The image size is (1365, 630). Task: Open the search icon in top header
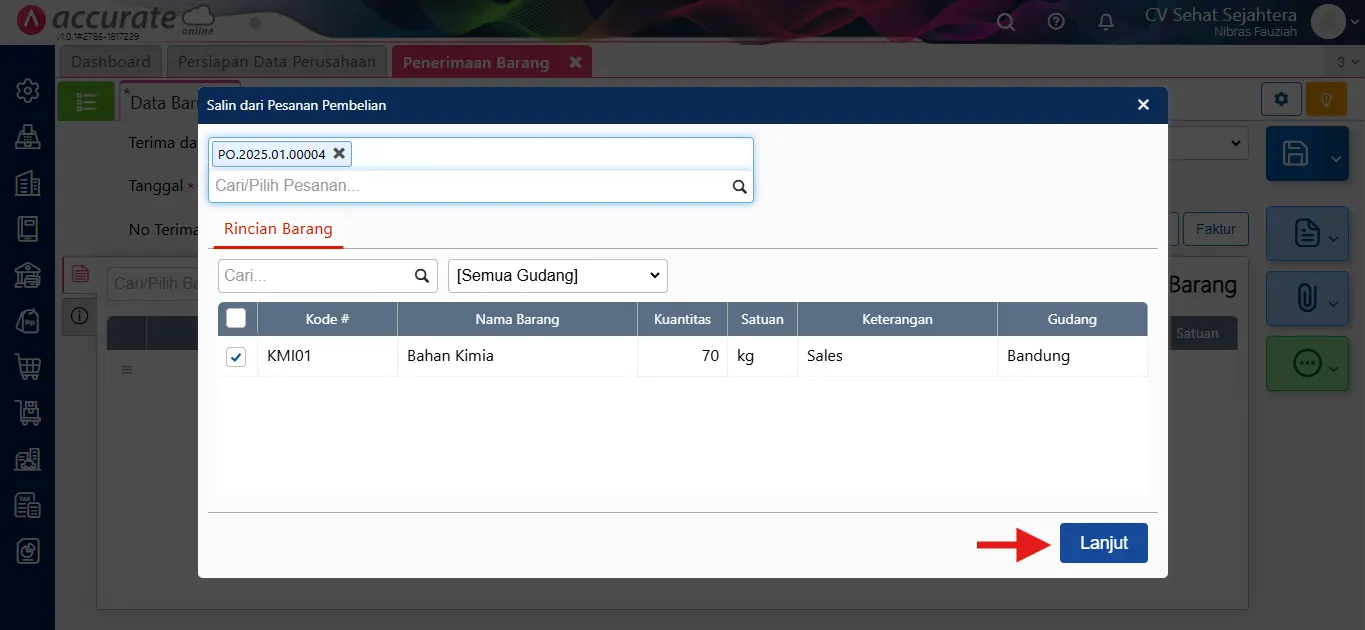click(x=1006, y=21)
